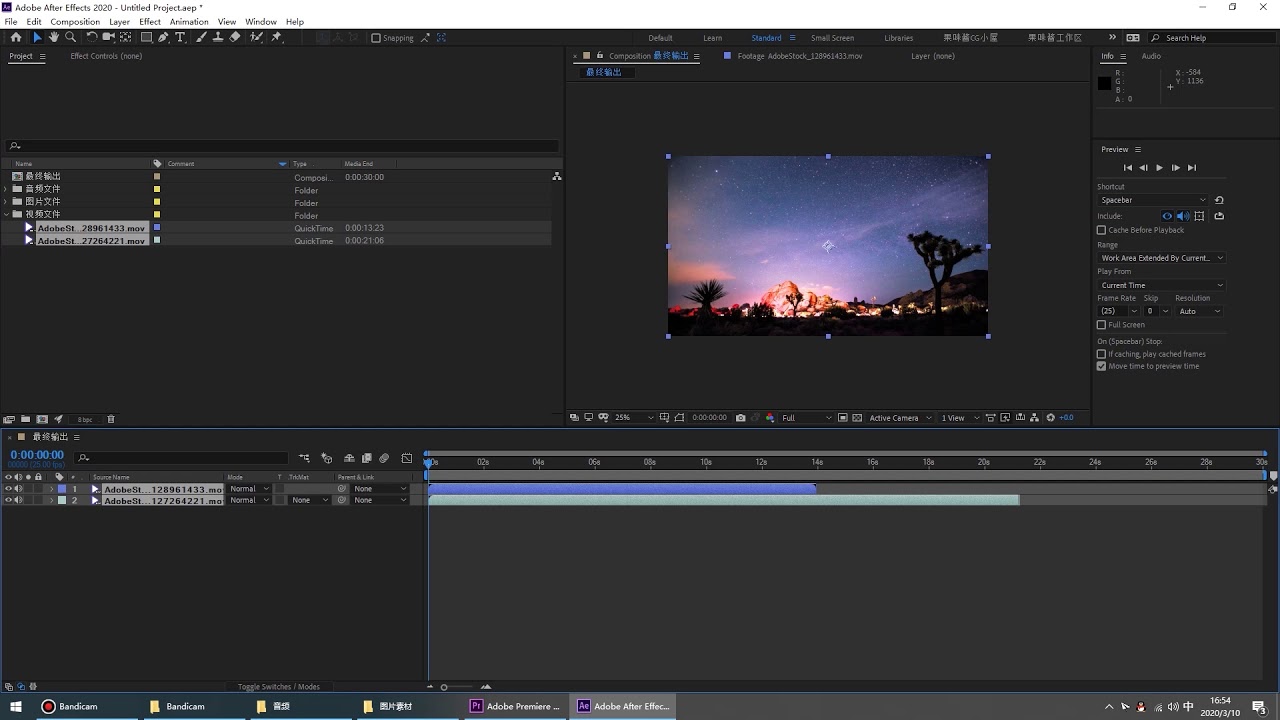Select the Clone Stamp tool
This screenshot has width=1280, height=720.
217,37
